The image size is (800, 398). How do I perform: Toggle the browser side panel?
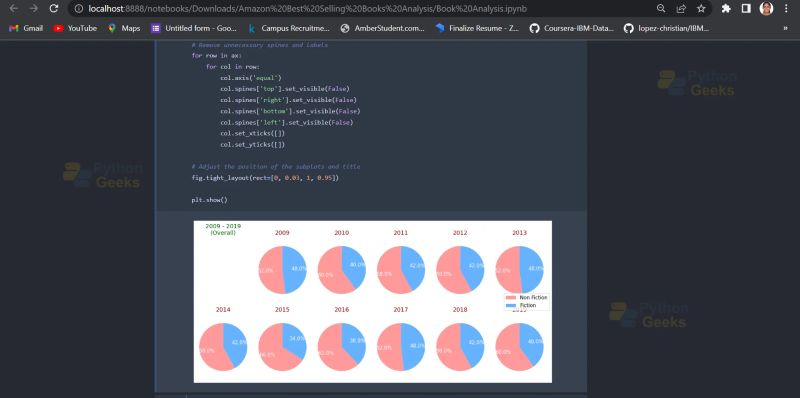[x=746, y=9]
